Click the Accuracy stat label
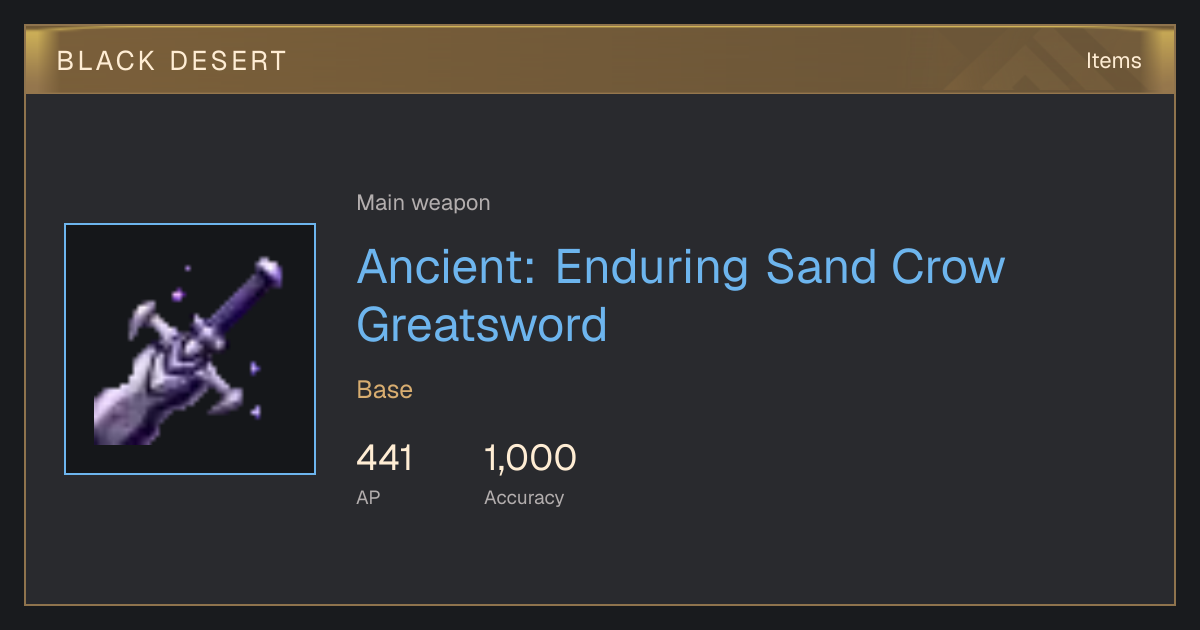The width and height of the screenshot is (1200, 630). [524, 497]
